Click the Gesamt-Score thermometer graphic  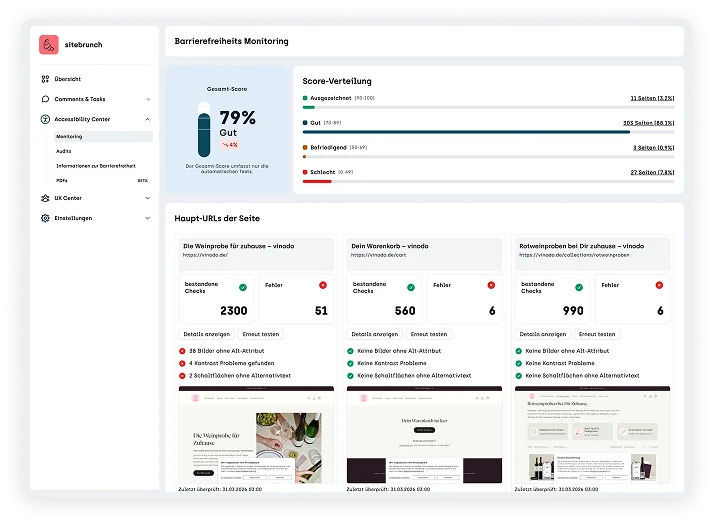click(204, 130)
